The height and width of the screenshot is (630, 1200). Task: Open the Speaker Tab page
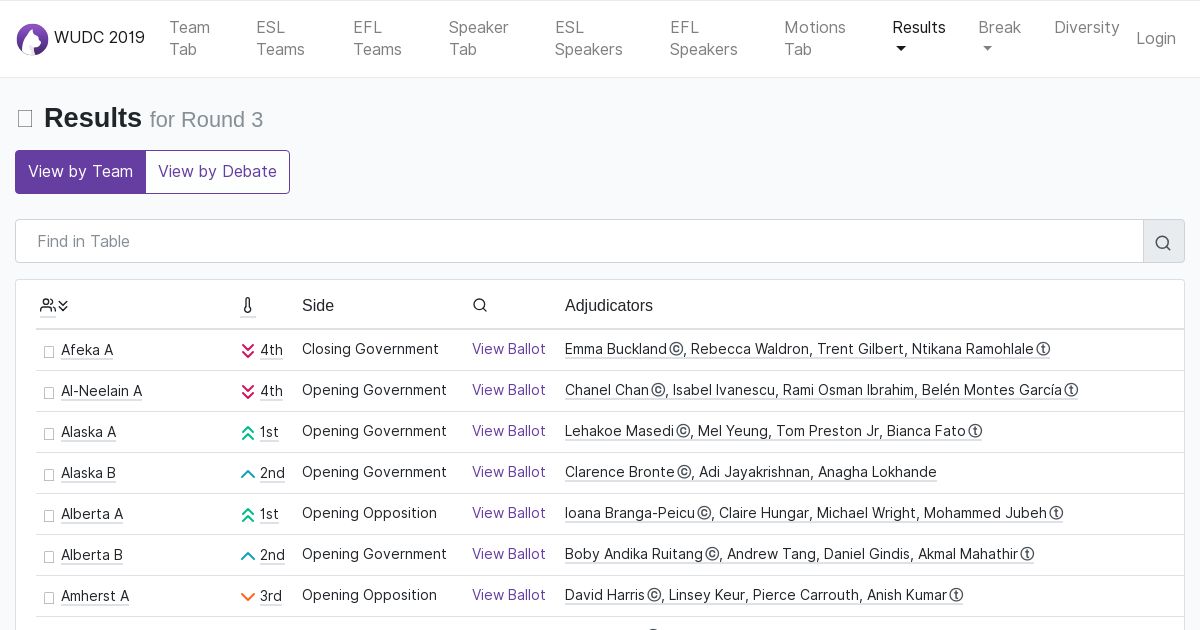click(x=478, y=38)
